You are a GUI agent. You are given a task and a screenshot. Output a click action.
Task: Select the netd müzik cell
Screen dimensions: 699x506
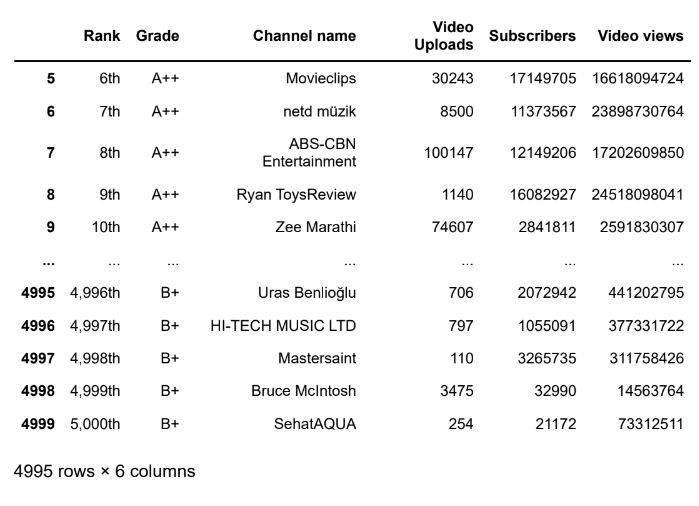pyautogui.click(x=320, y=111)
